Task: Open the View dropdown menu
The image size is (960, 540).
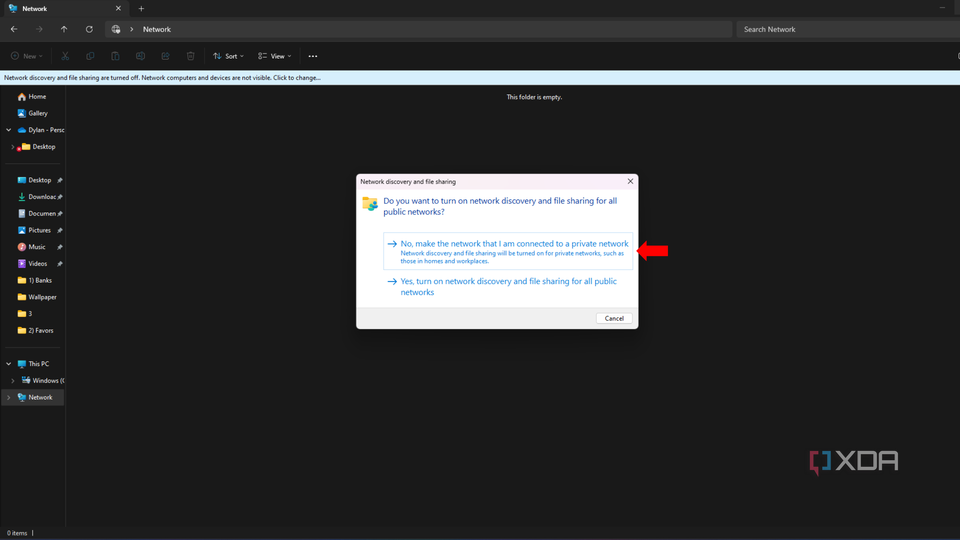Action: (275, 56)
